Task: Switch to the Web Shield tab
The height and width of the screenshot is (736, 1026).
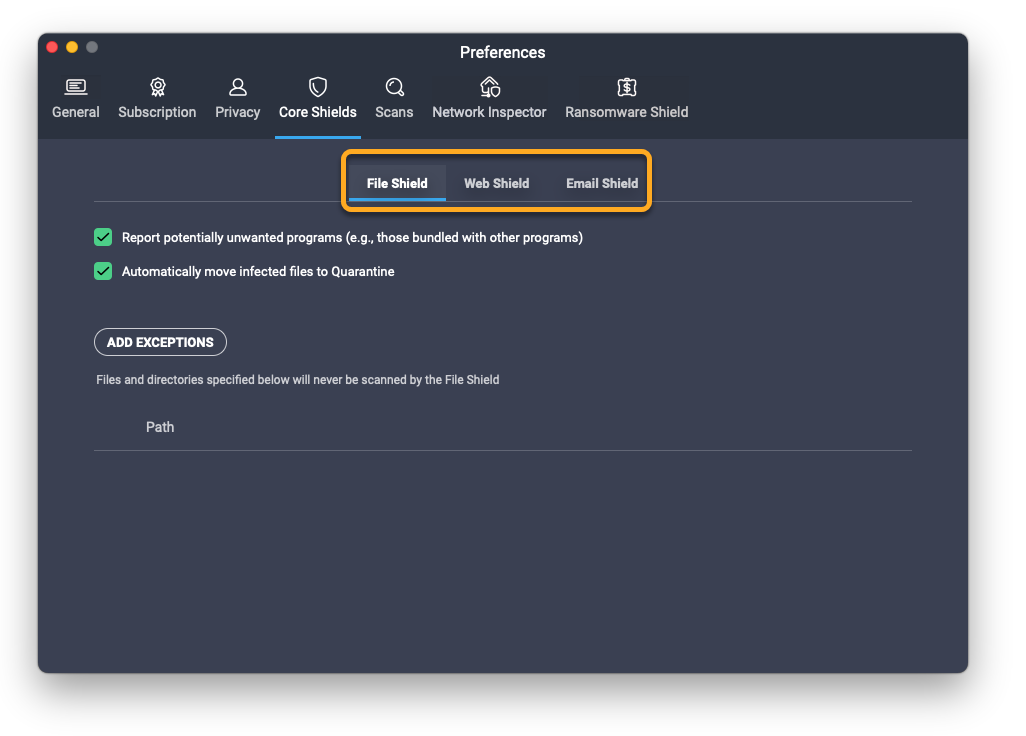Action: point(496,183)
